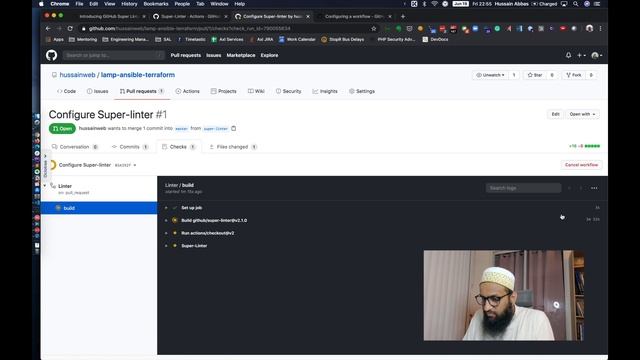The height and width of the screenshot is (360, 640).
Task: Open the Apple menu
Action: (x=41, y=4)
